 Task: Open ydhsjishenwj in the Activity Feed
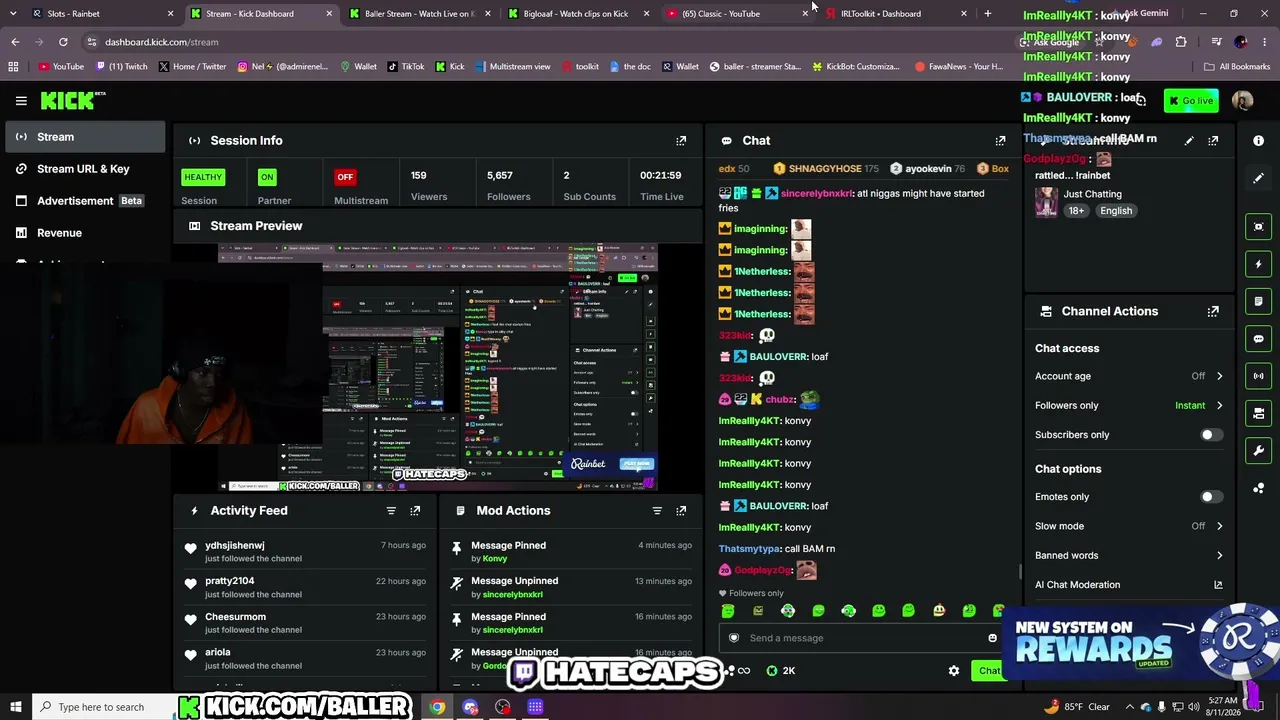(234, 546)
